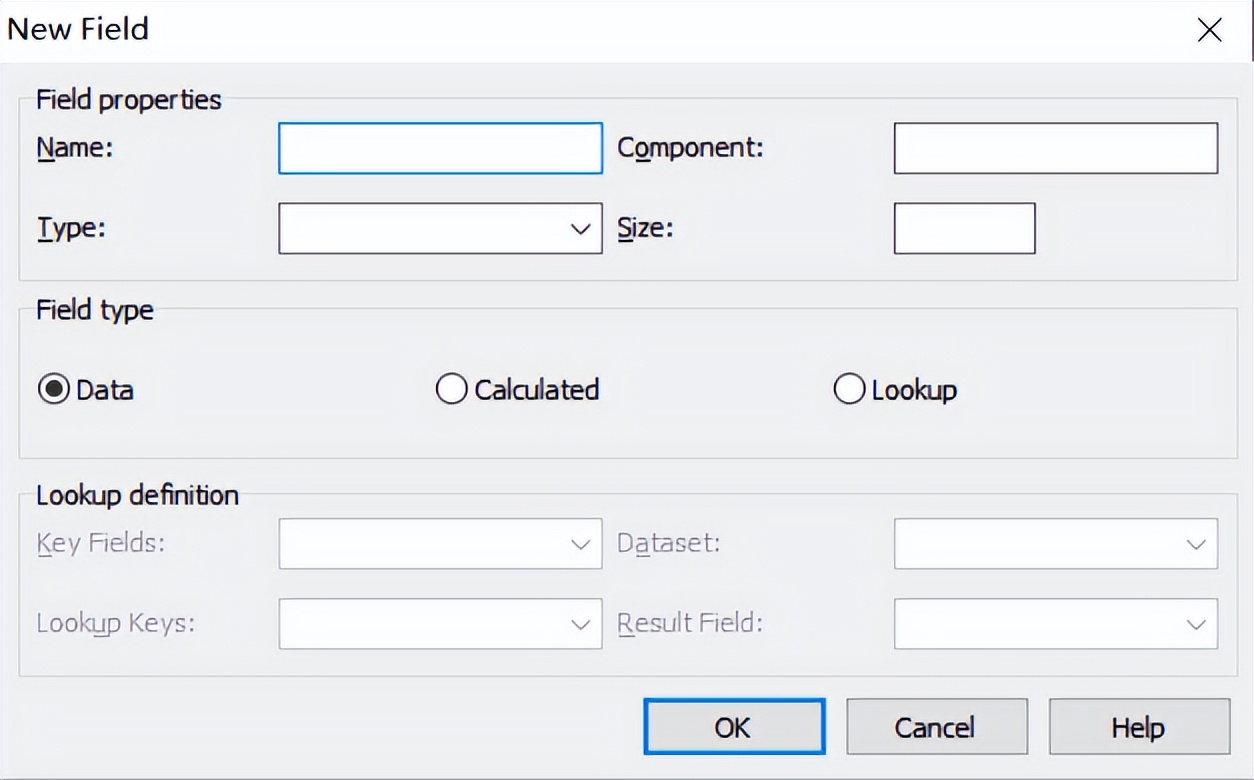Focus the Component text box
Viewport: 1254px width, 780px height.
(1055, 148)
